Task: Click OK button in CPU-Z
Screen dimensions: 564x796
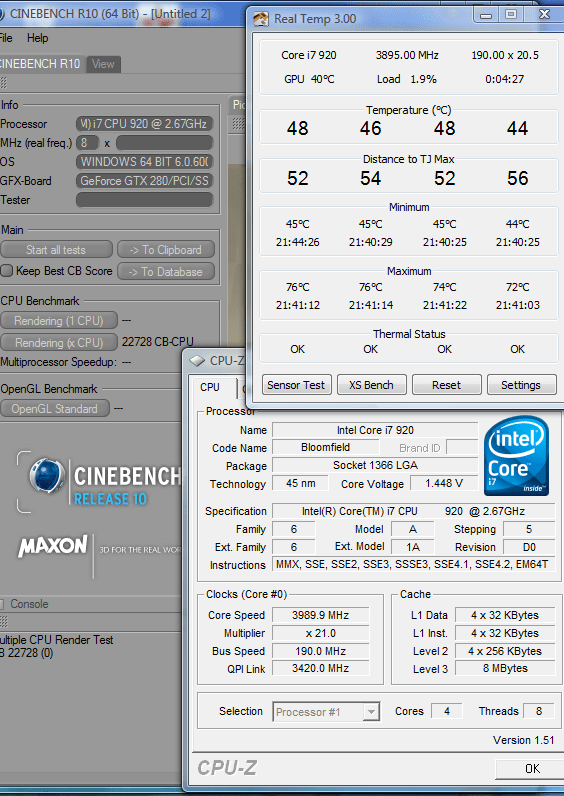Action: [529, 769]
